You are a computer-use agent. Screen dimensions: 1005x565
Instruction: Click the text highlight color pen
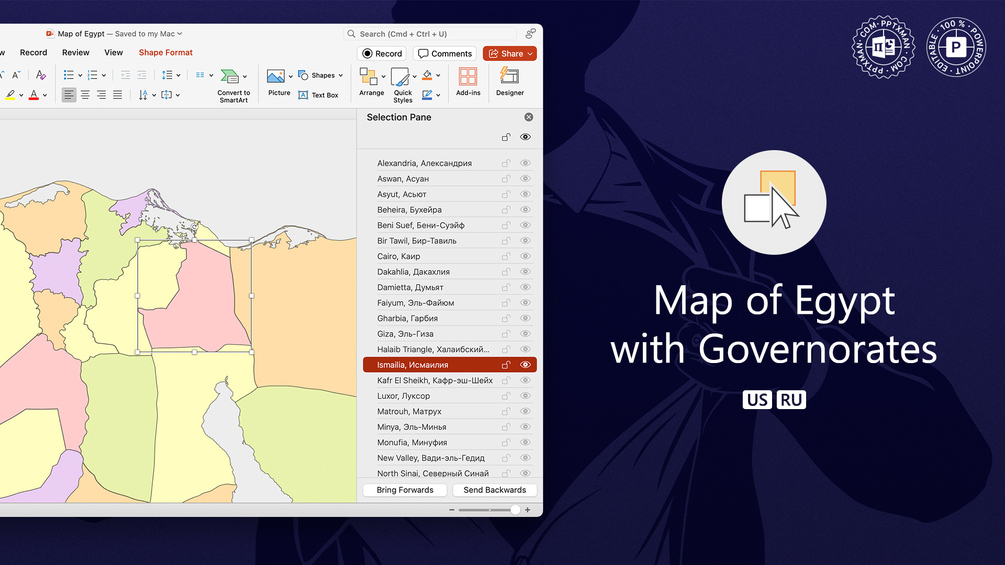point(10,95)
